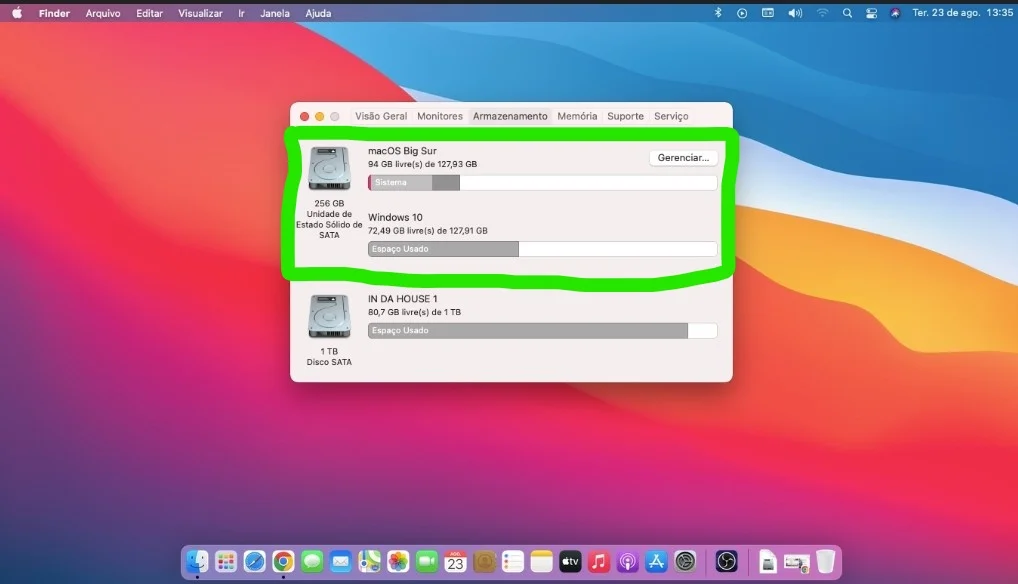
Task: Open System Preferences from the dock
Action: point(685,561)
